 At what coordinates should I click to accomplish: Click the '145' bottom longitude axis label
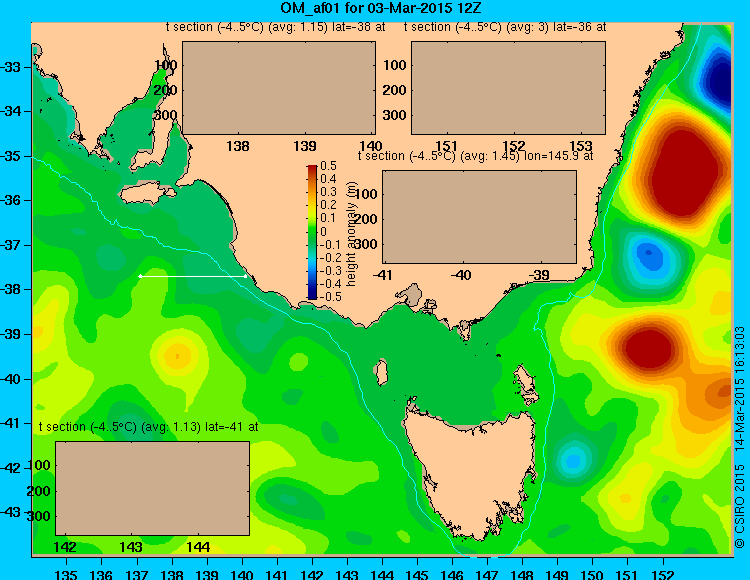(417, 574)
